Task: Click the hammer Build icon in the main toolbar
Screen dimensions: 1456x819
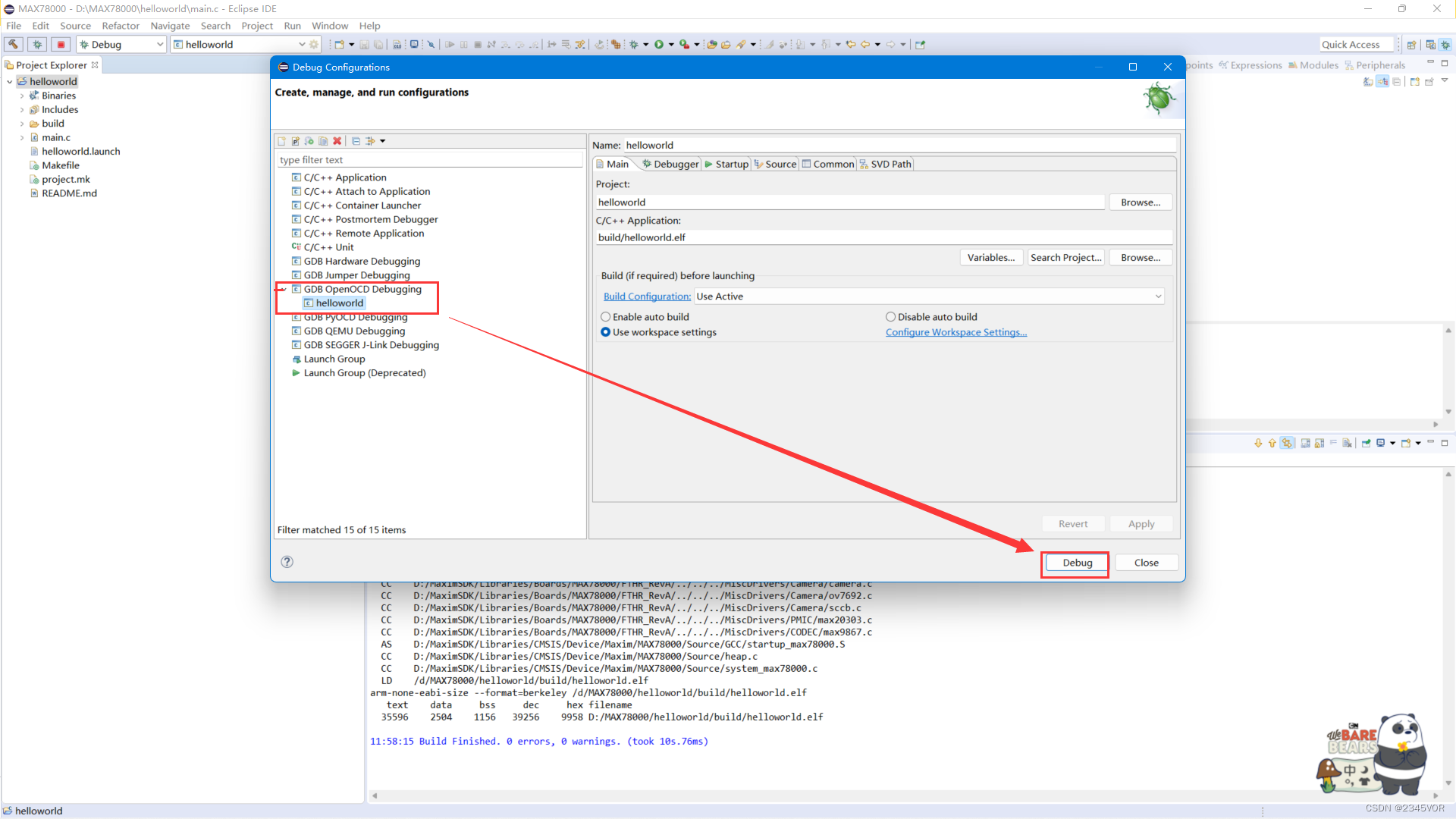Action: pos(14,44)
